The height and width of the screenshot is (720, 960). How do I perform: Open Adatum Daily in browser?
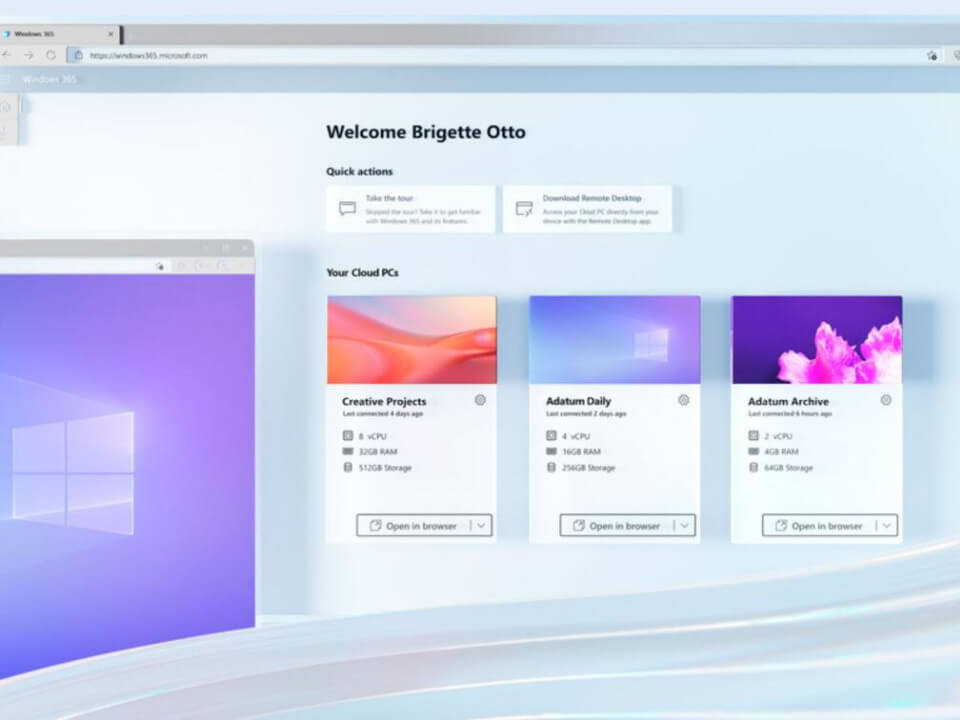(617, 525)
